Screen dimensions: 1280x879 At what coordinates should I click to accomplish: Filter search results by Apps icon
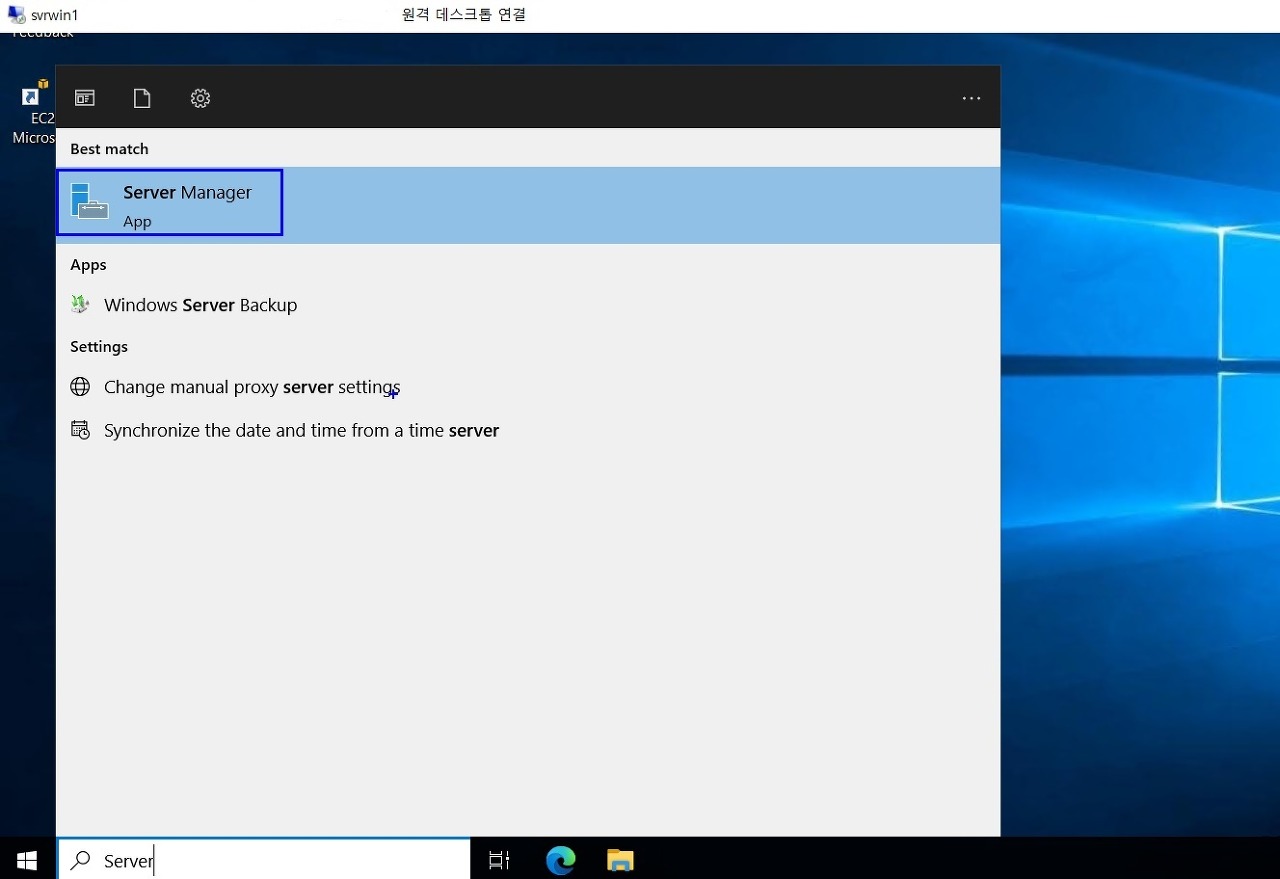[x=85, y=98]
